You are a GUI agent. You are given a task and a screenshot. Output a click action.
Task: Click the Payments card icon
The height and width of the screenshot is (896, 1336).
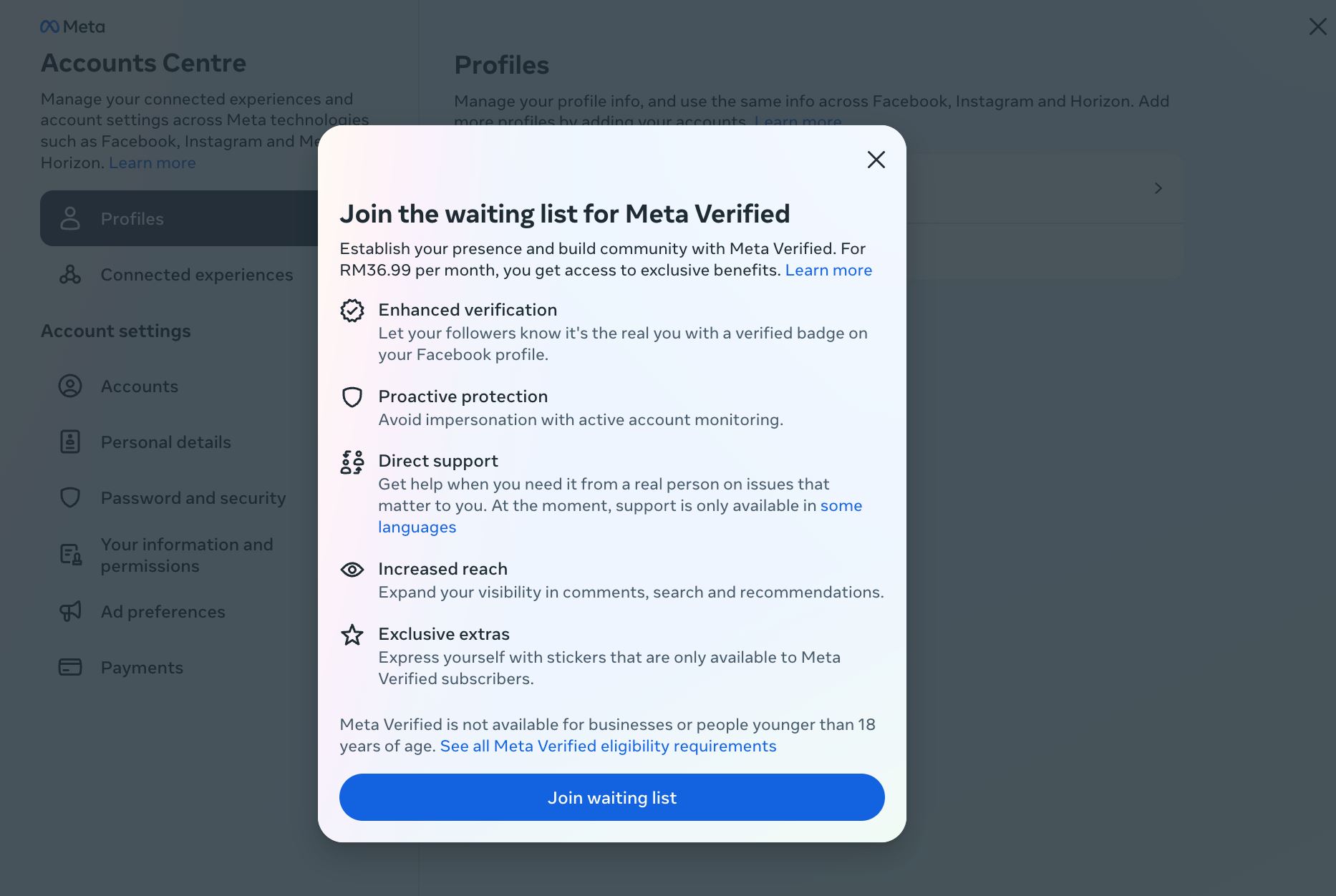point(70,667)
